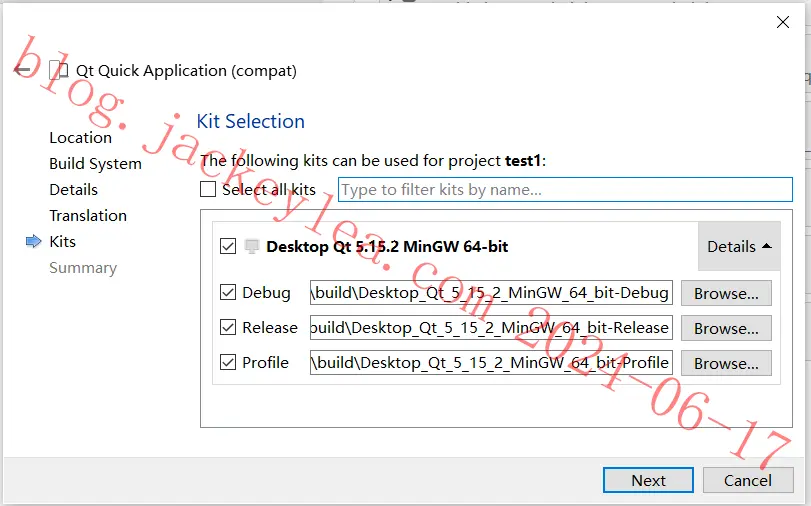This screenshot has height=506, width=811.
Task: Uncheck the Profile build configuration
Action: [x=228, y=362]
